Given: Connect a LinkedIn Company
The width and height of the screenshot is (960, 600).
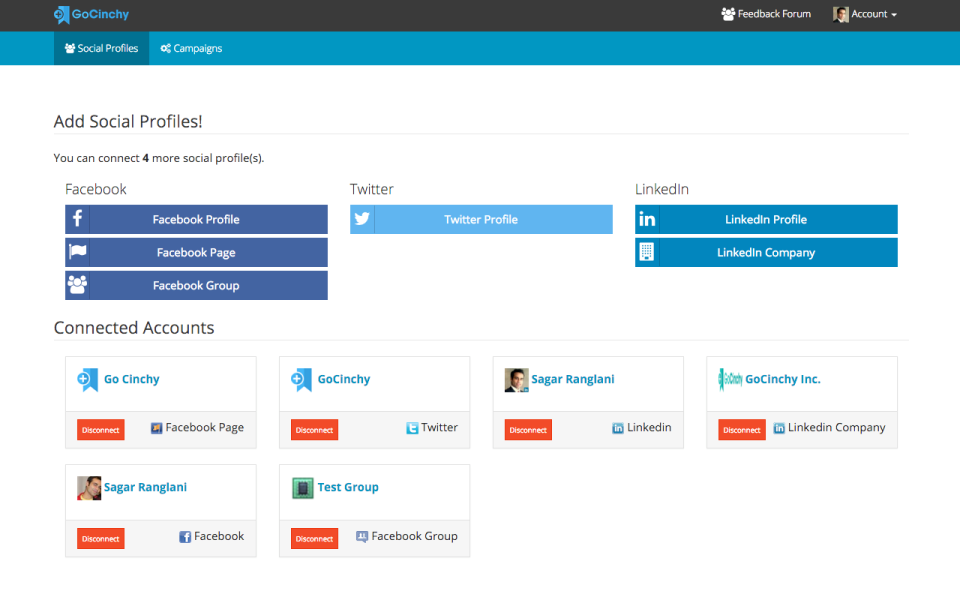Looking at the screenshot, I should tap(767, 252).
